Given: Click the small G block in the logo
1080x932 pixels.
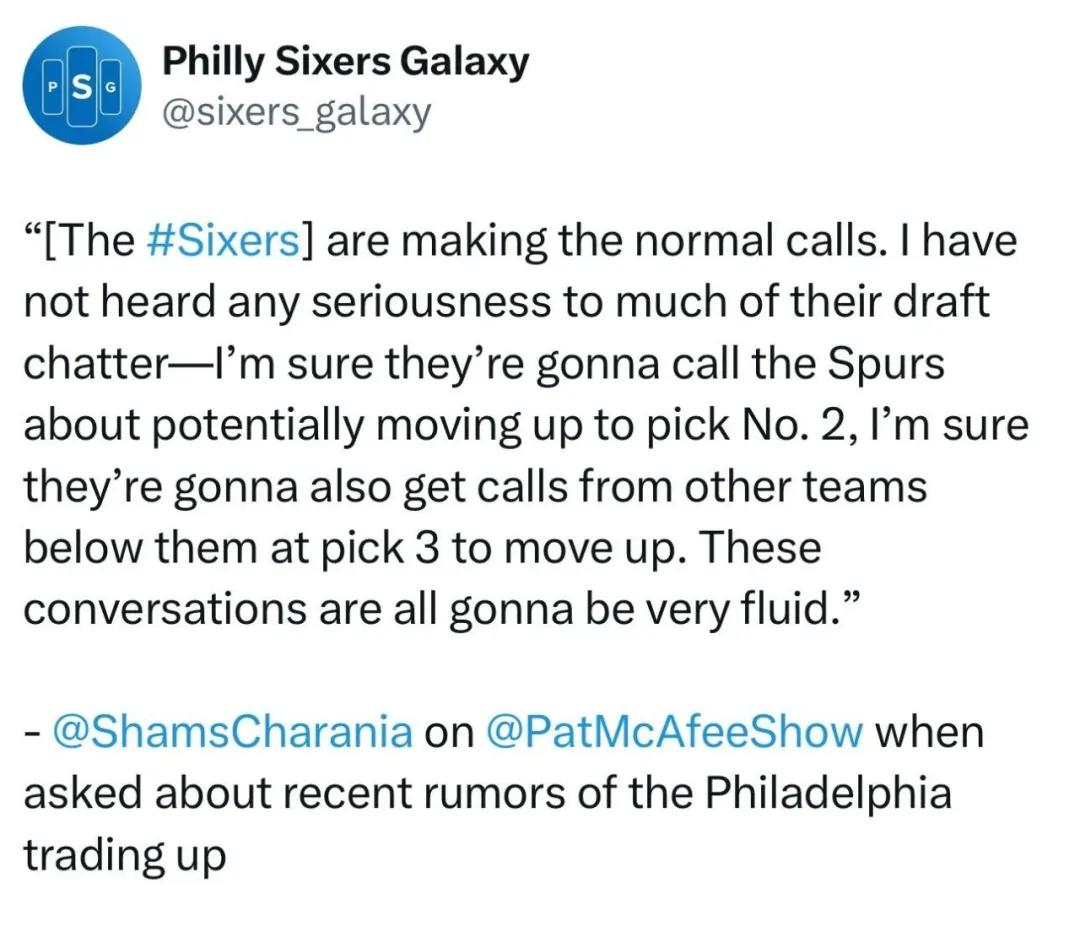Looking at the screenshot, I should [110, 87].
